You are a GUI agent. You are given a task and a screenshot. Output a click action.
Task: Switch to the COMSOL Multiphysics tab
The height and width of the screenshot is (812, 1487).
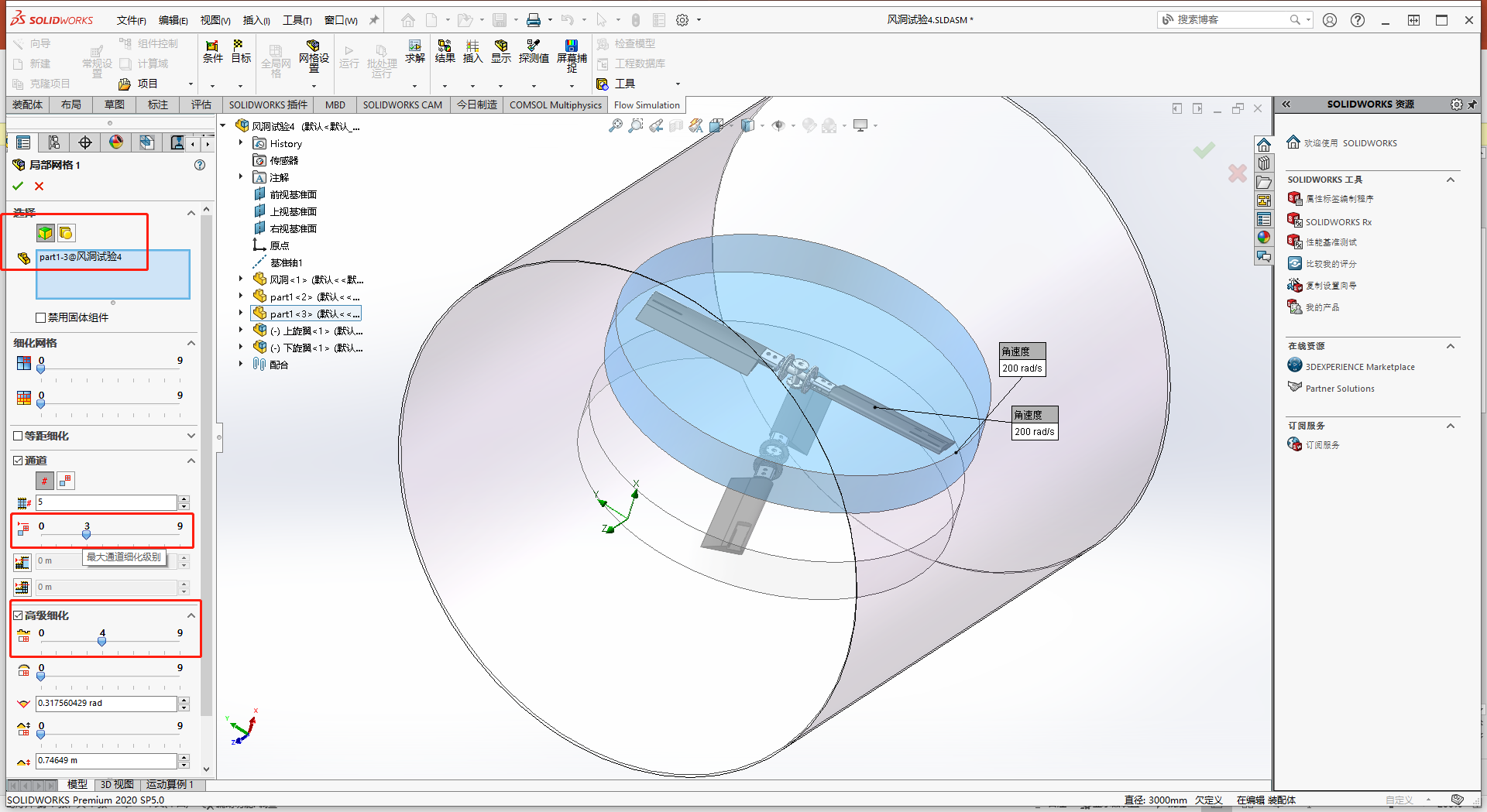555,104
